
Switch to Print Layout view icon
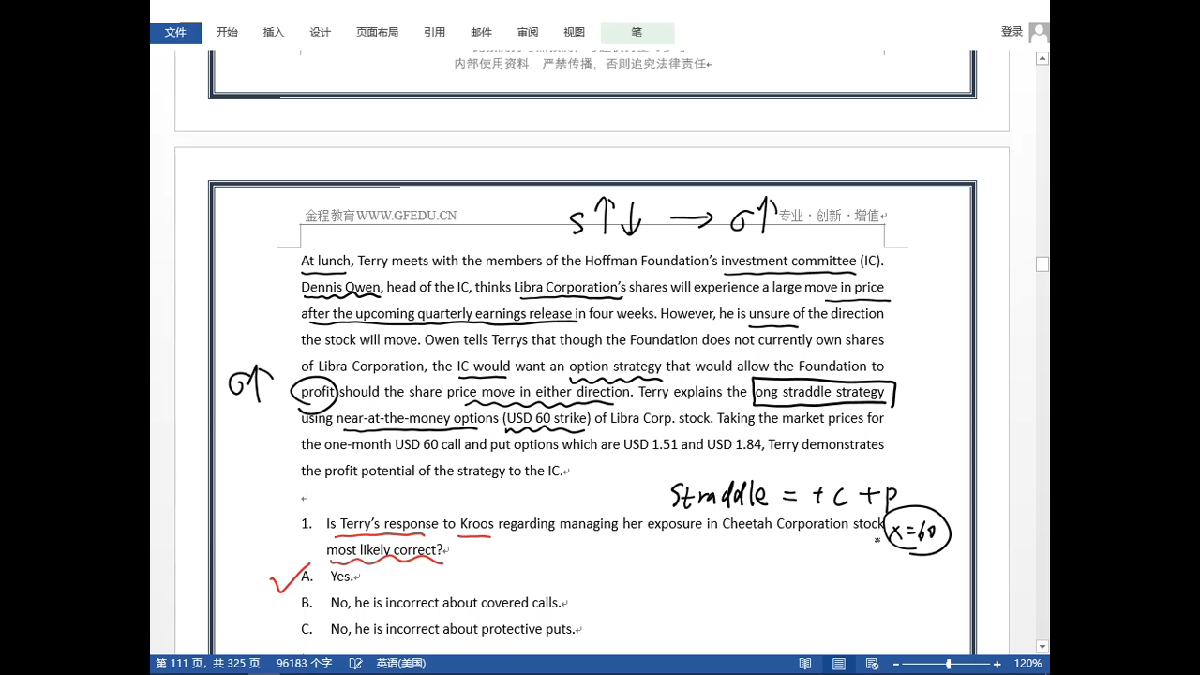click(839, 664)
